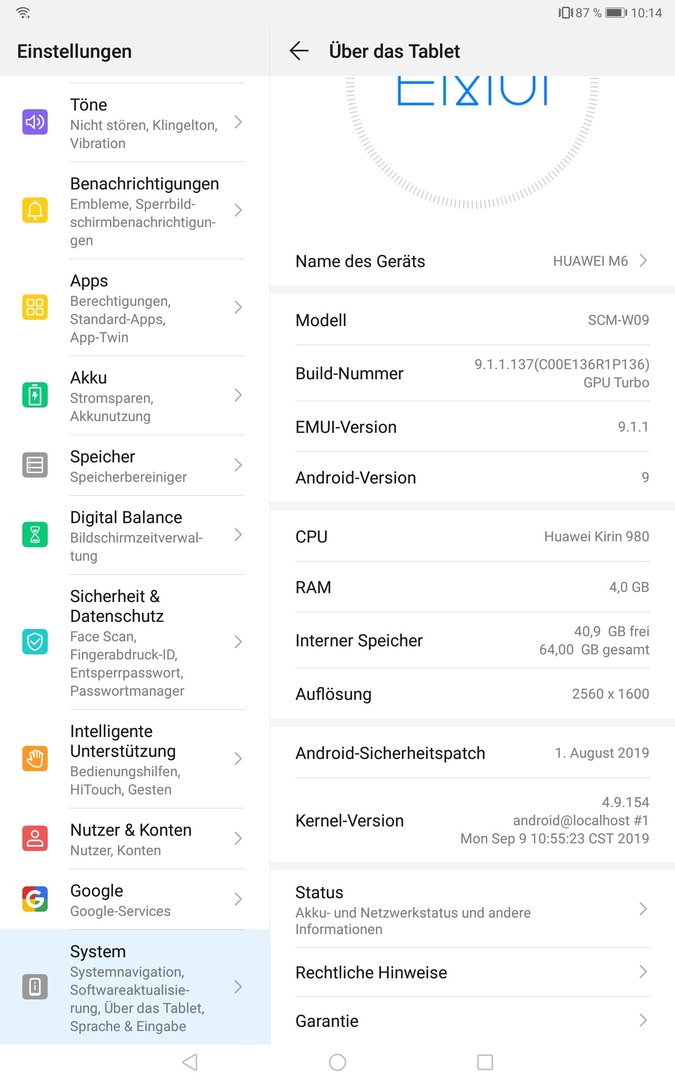Tap RAM value 4,0 GB
Viewport: 675px width, 1080px height.
629,588
